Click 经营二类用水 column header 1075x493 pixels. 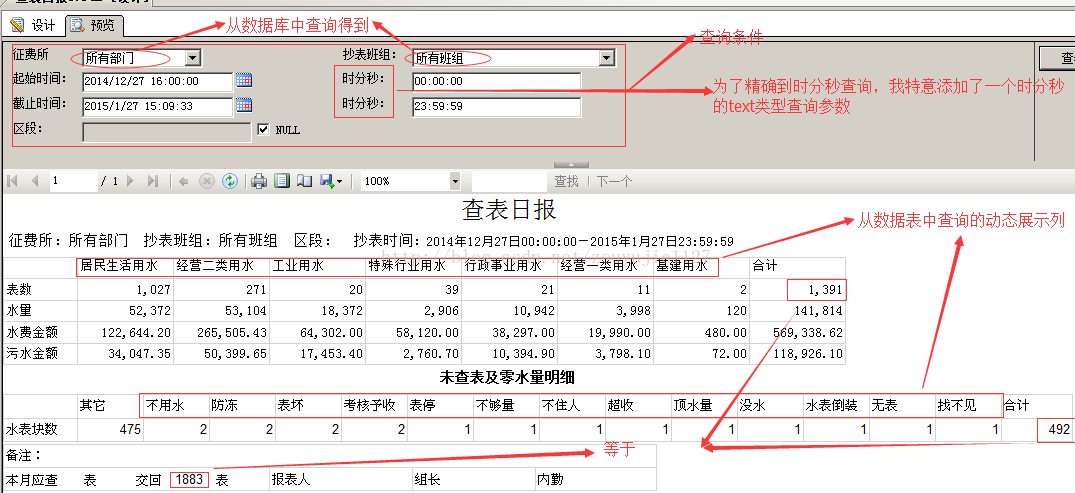pos(215,265)
